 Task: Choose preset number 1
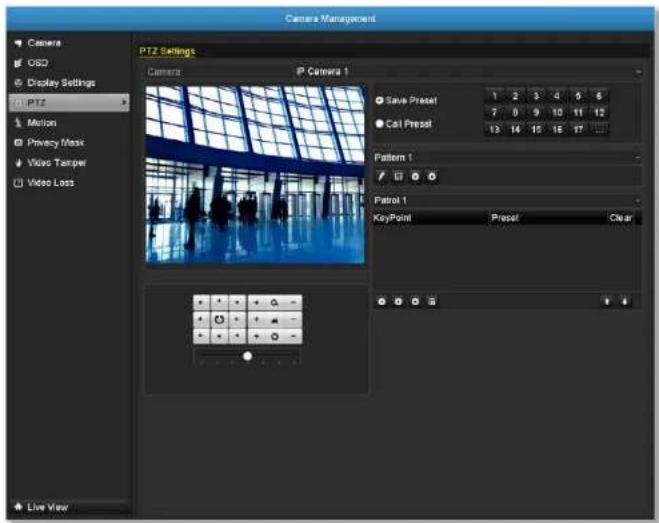coord(495,96)
